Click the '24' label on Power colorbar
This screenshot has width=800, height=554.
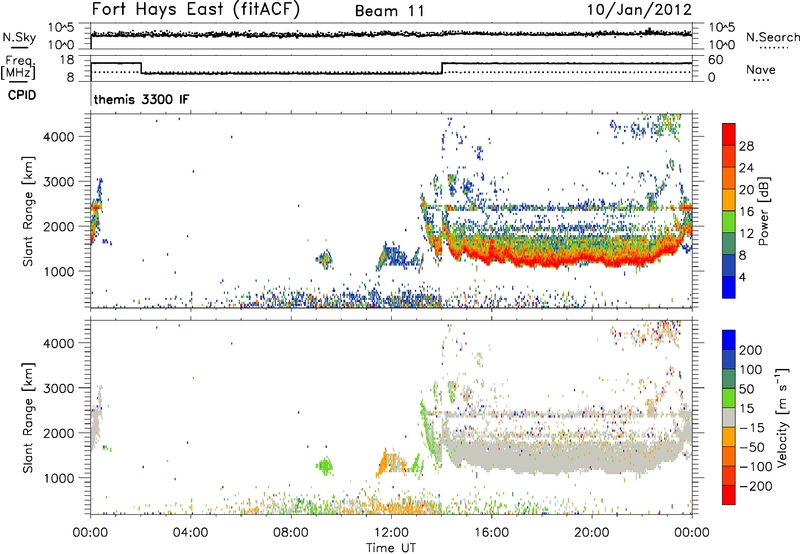(746, 168)
